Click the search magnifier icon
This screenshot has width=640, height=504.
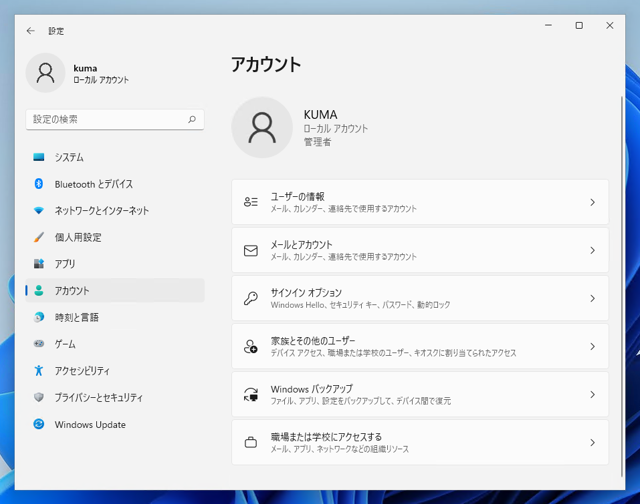(x=192, y=119)
